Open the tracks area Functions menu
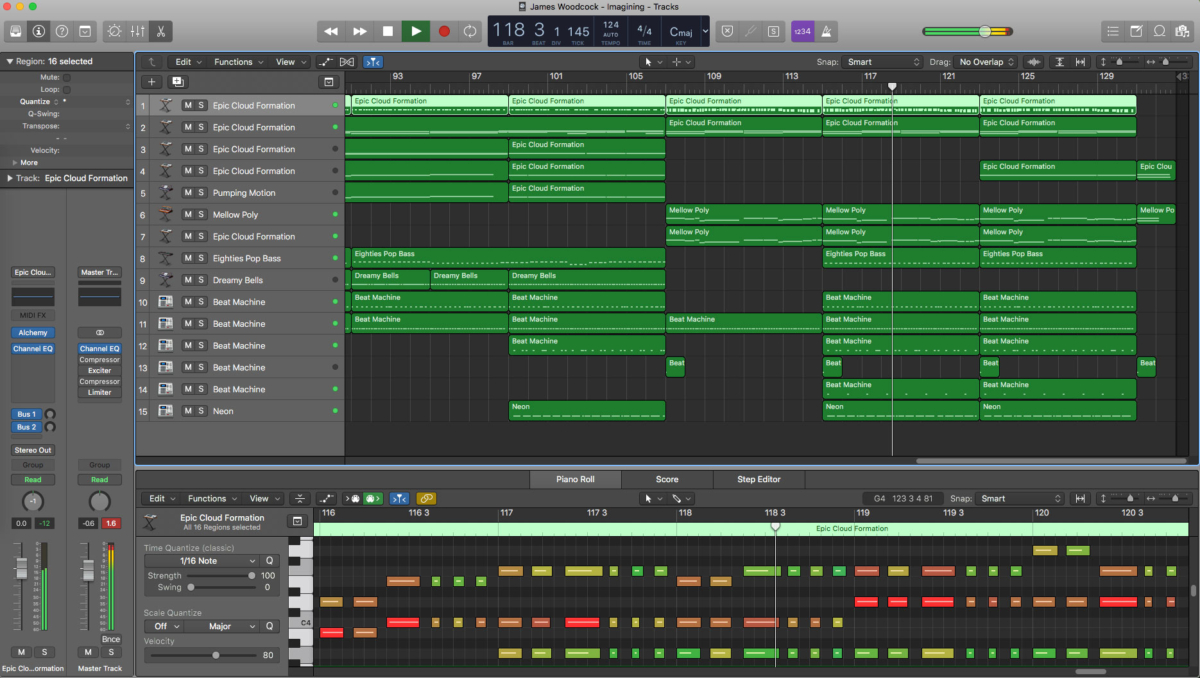Image resolution: width=1200 pixels, height=678 pixels. click(238, 62)
